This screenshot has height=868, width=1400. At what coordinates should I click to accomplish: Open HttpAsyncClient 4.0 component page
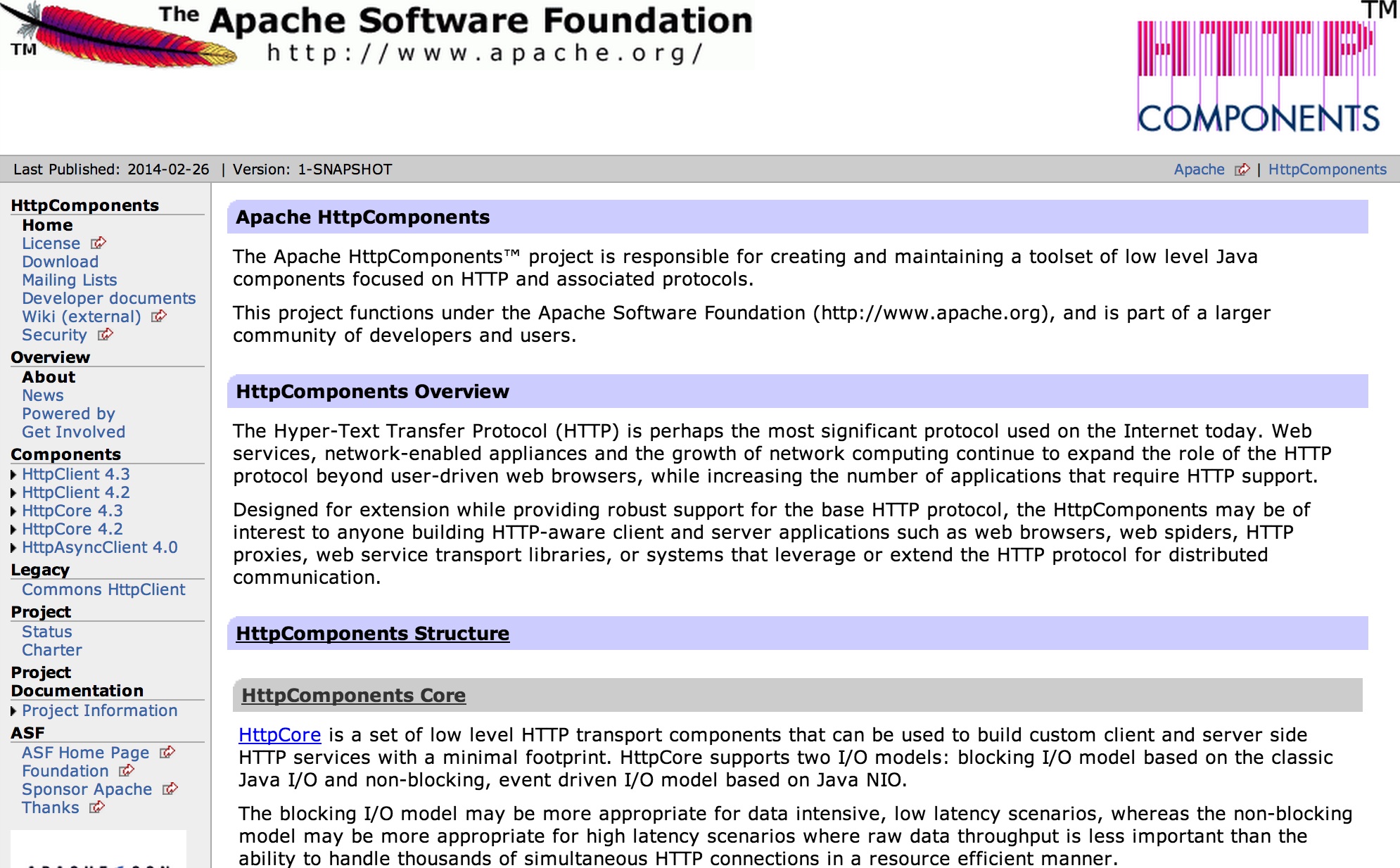100,547
